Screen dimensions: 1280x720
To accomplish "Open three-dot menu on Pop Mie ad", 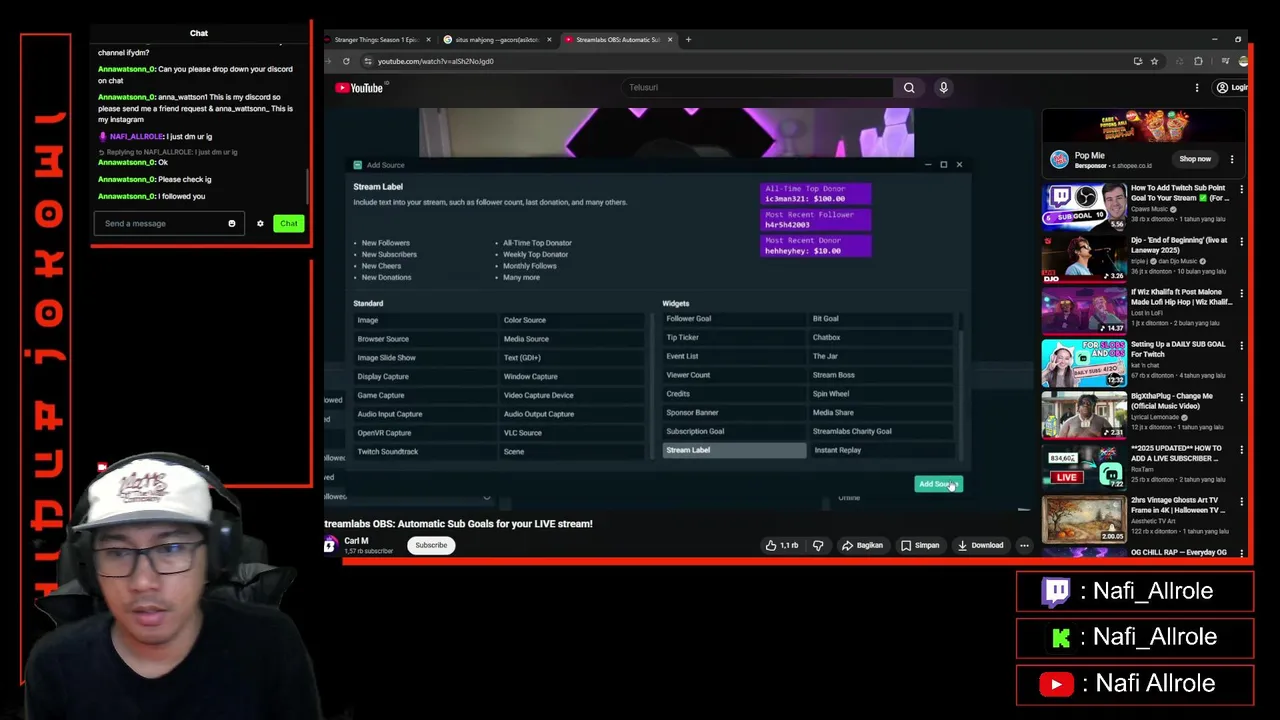I will click(x=1232, y=159).
